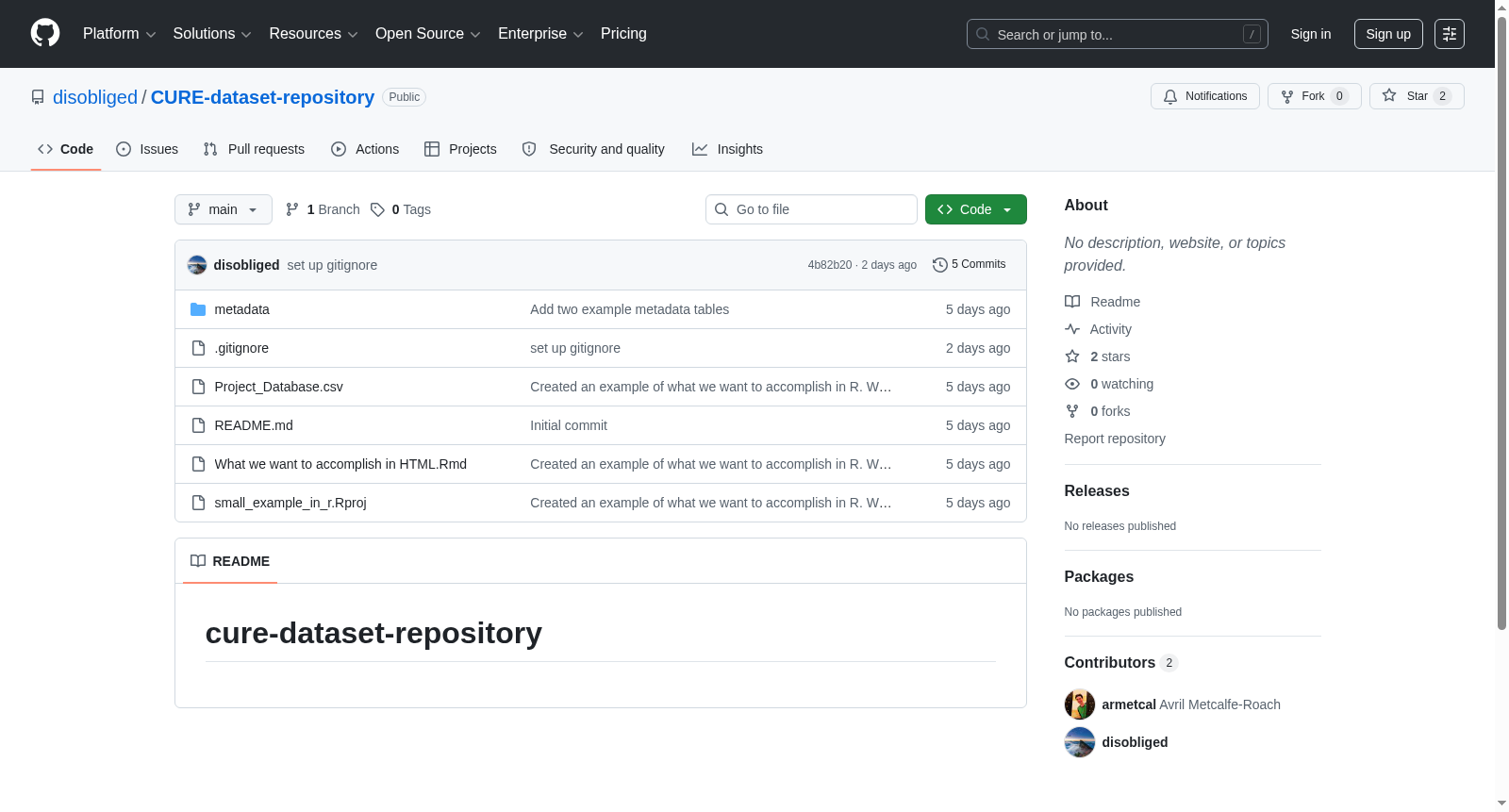This screenshot has width=1509, height=812.
Task: Open the command palette icon in header
Action: coord(1449,34)
